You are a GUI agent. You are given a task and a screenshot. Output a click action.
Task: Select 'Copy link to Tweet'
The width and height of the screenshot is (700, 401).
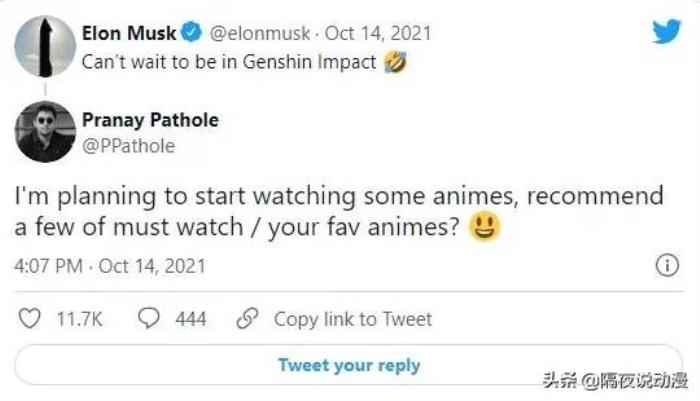(x=352, y=319)
